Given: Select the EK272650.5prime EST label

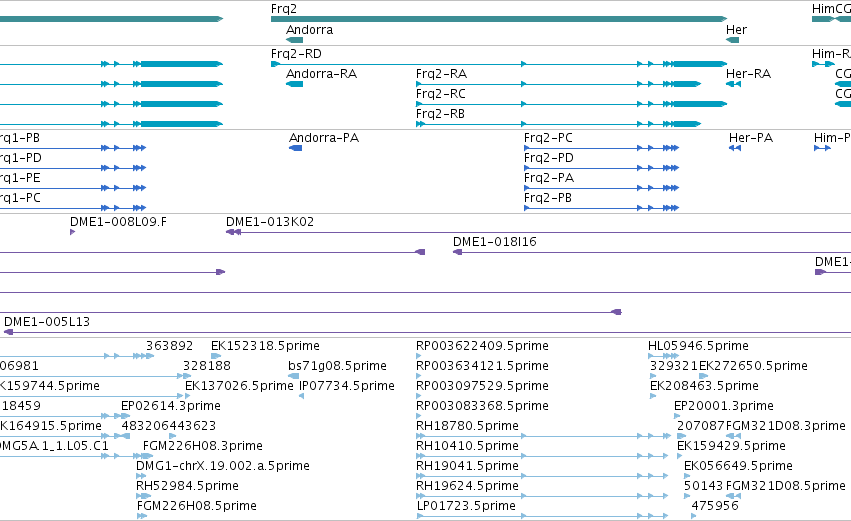Looking at the screenshot, I should (x=753, y=366).
